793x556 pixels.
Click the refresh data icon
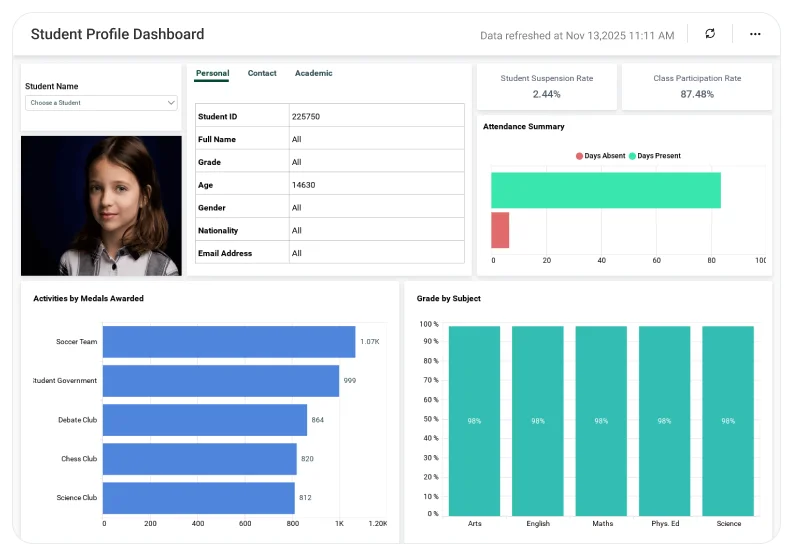point(710,33)
